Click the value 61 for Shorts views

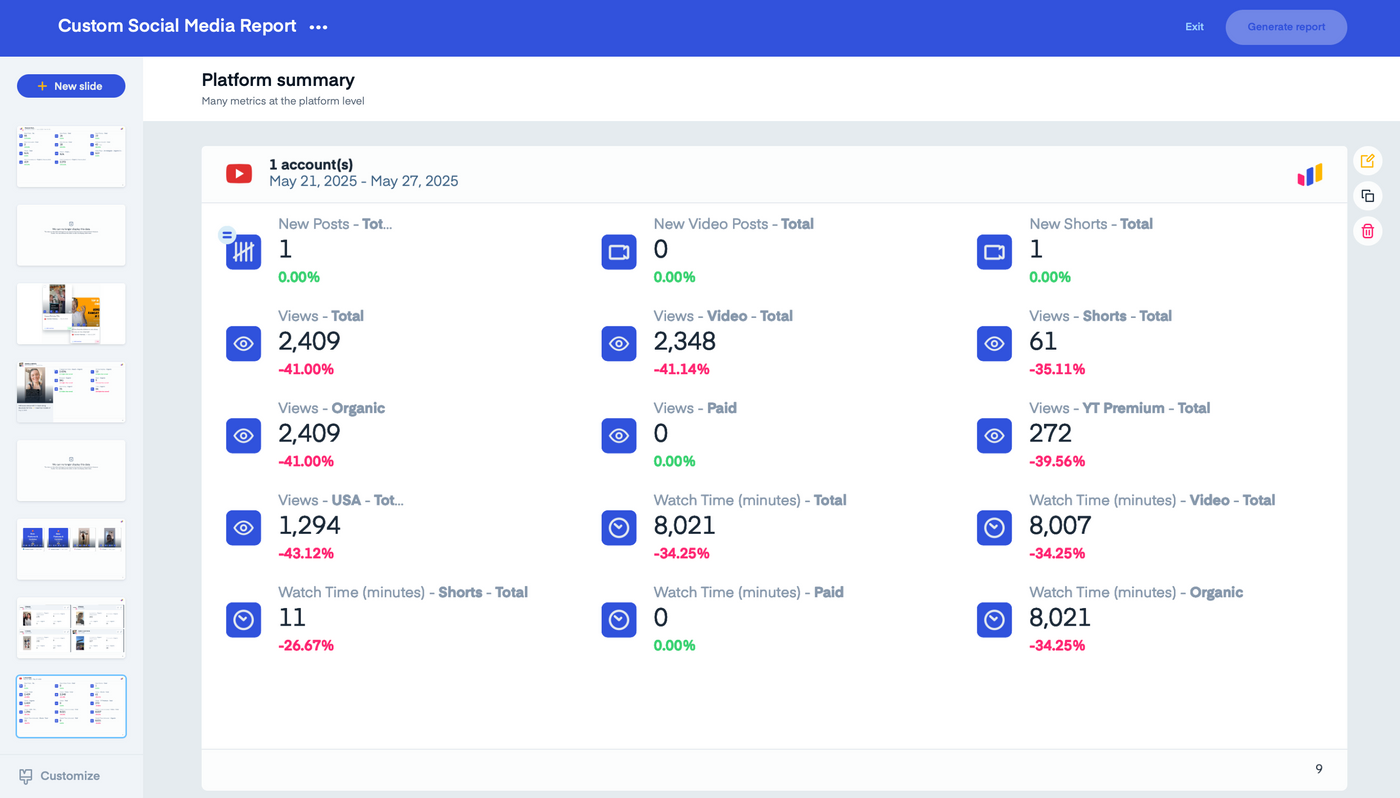point(1043,341)
